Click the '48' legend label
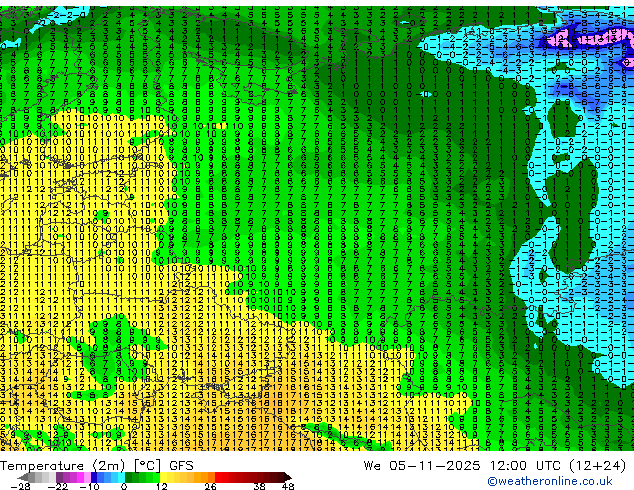The width and height of the screenshot is (634, 490). click(x=288, y=486)
